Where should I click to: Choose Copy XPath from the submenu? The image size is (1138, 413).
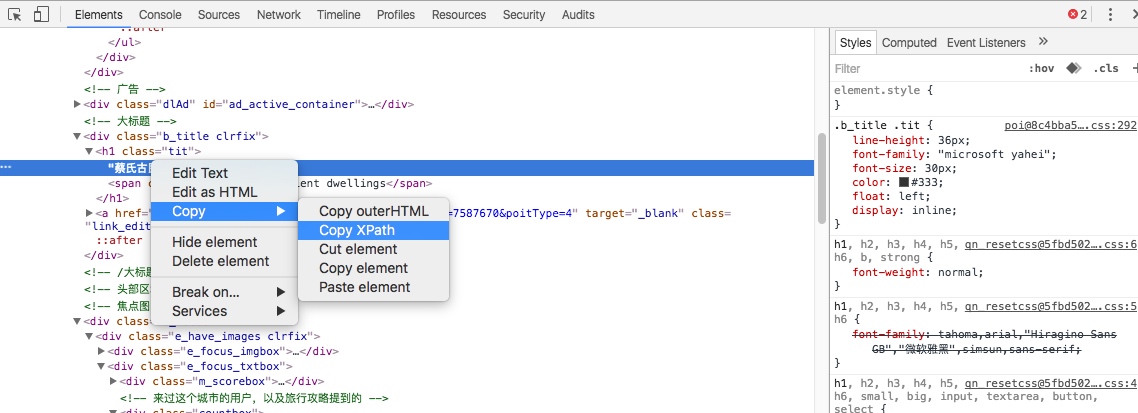click(357, 230)
